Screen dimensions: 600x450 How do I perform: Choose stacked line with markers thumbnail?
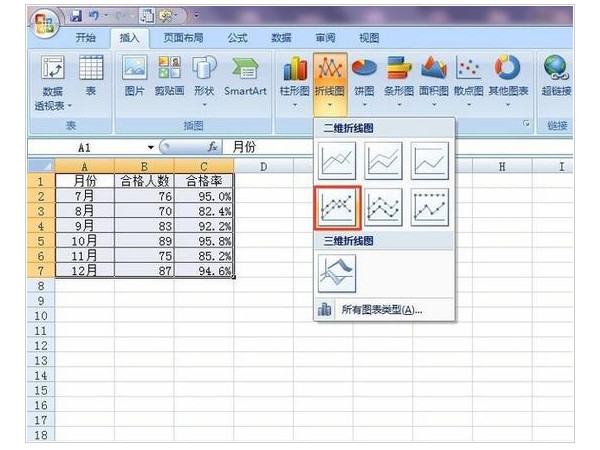[383, 207]
